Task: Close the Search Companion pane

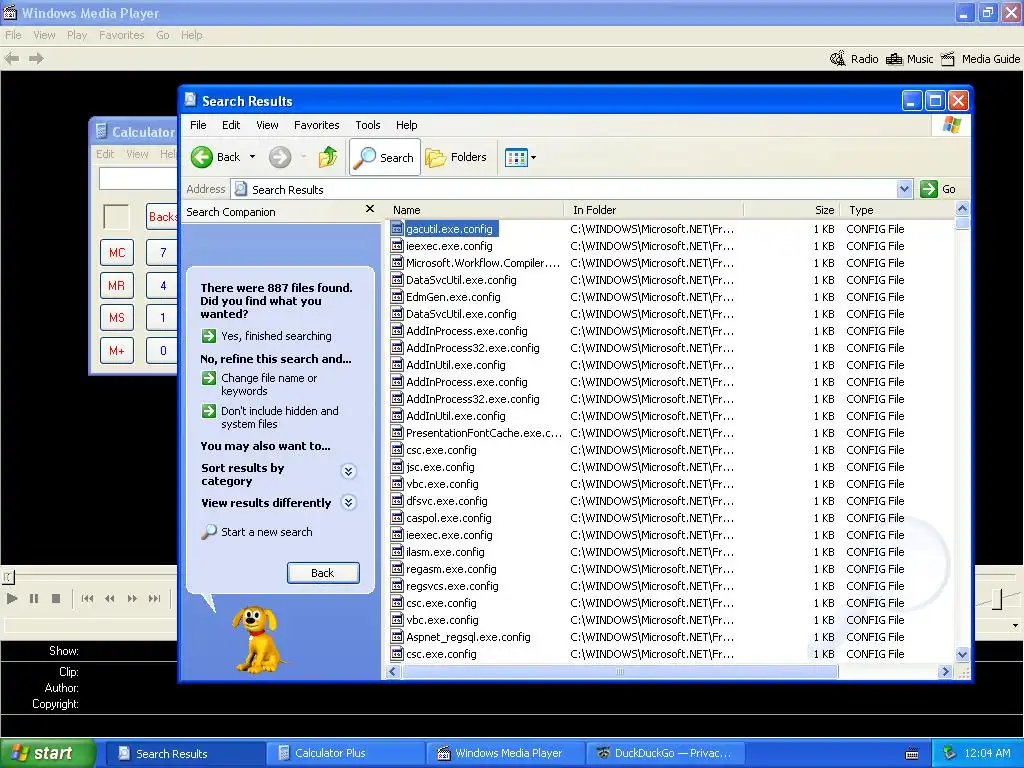Action: point(370,209)
